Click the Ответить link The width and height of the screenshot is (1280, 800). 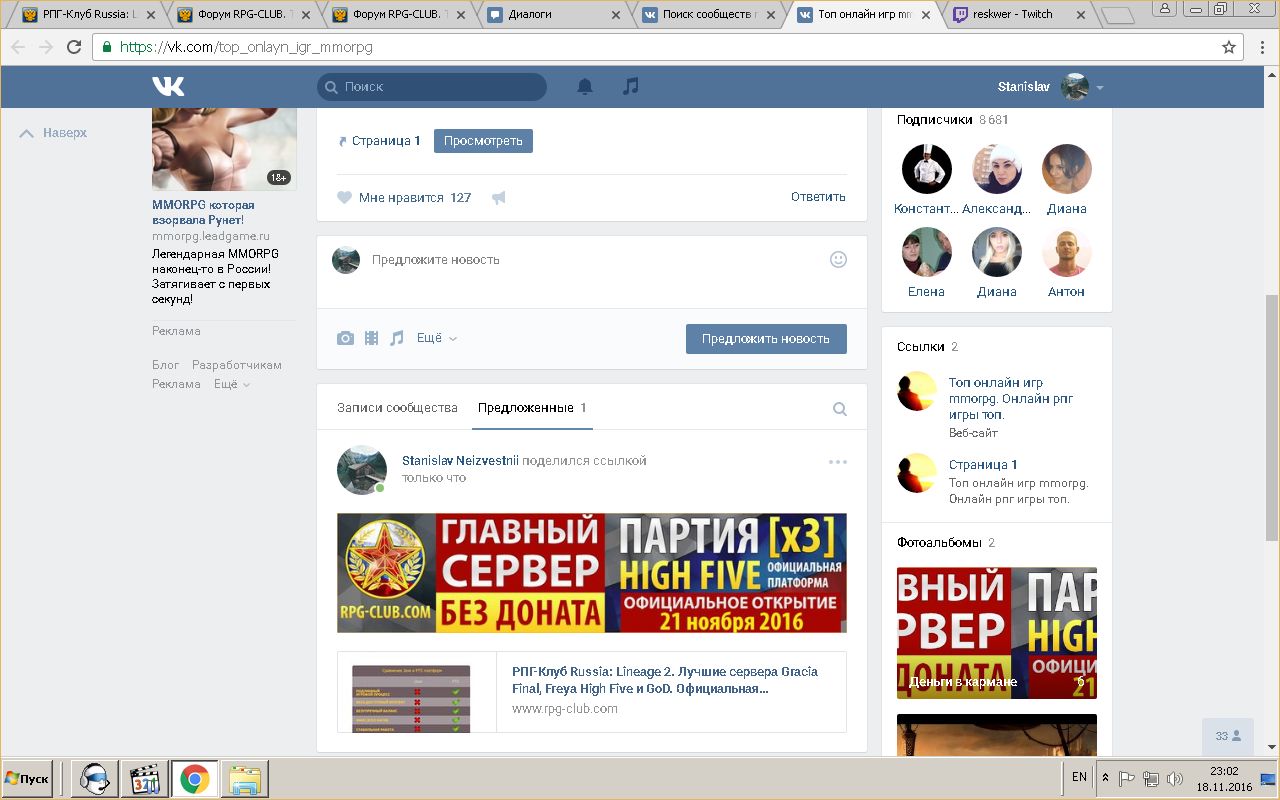(x=817, y=197)
